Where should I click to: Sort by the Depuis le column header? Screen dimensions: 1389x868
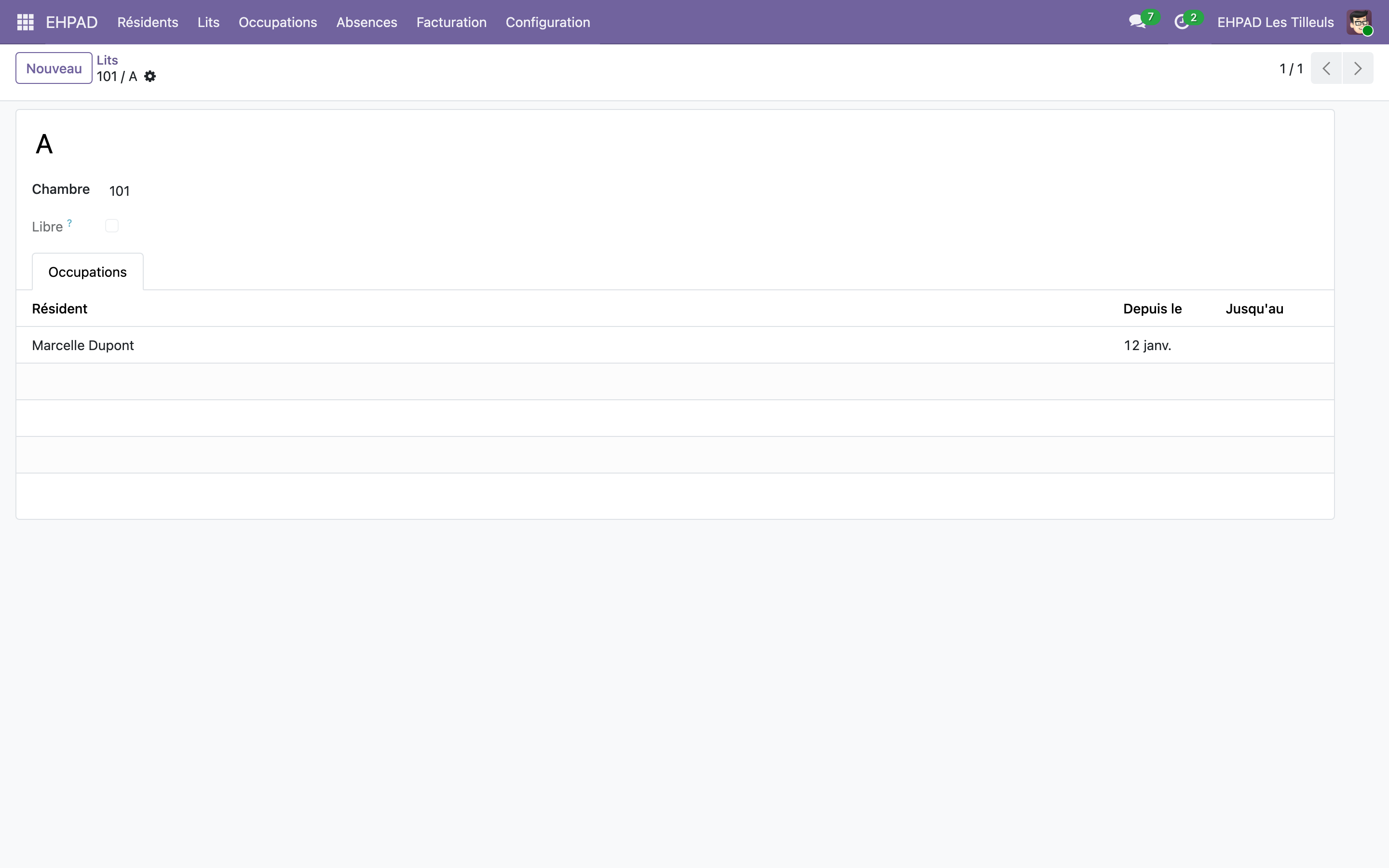click(x=1153, y=309)
